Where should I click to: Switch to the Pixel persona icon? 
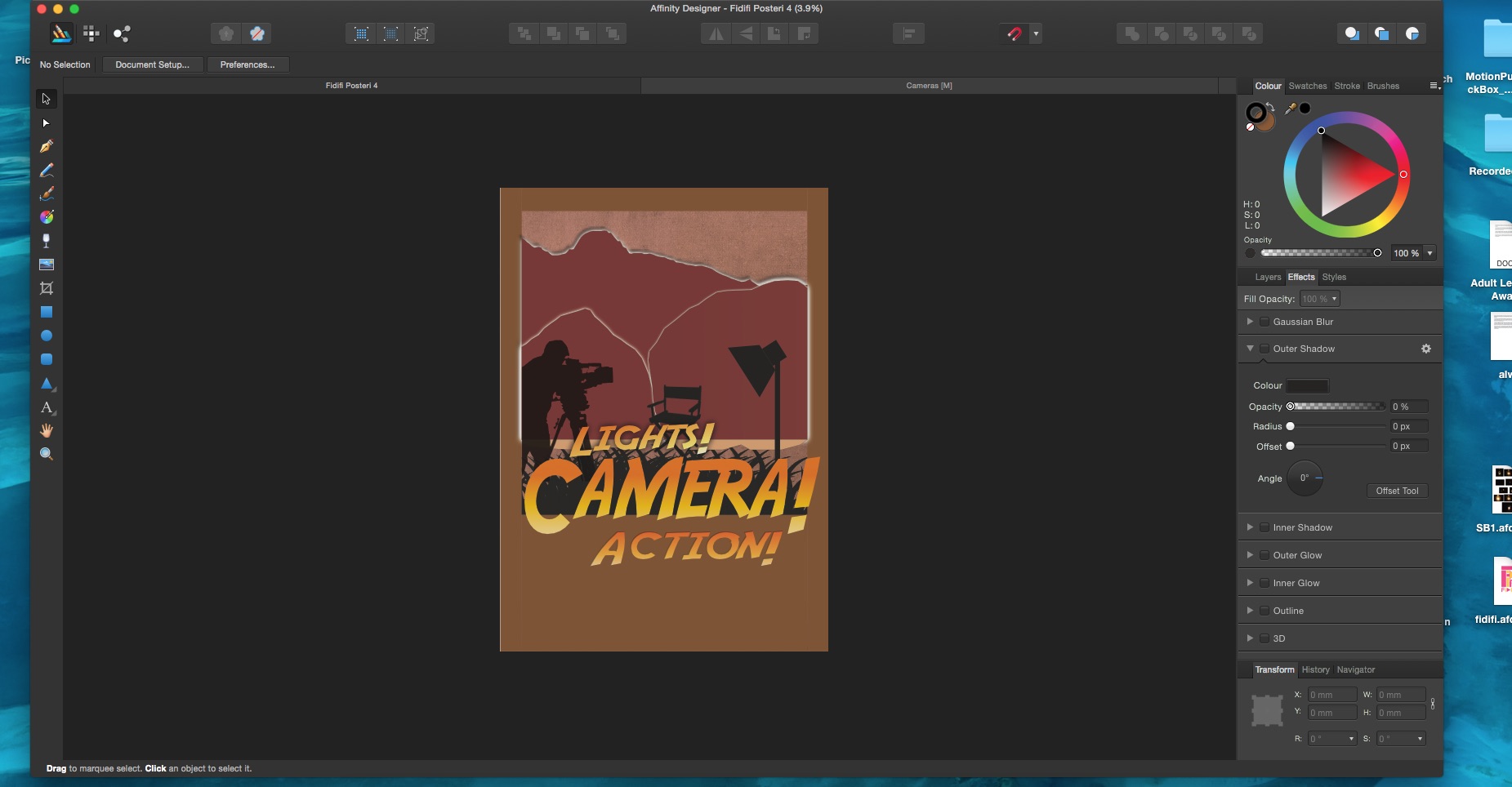click(91, 33)
